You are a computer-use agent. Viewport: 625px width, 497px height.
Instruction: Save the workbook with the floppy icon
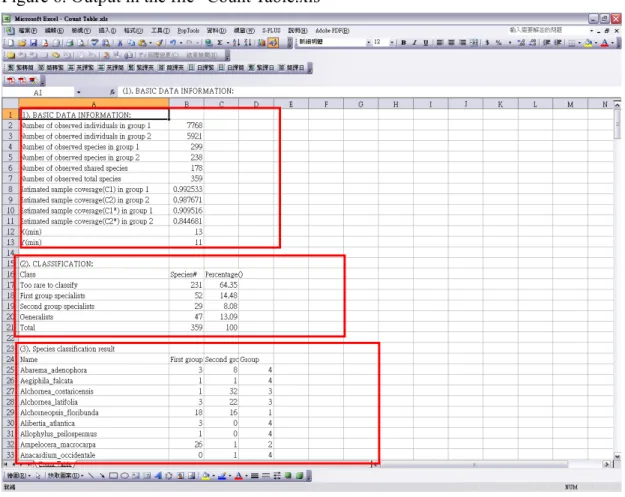(x=33, y=43)
